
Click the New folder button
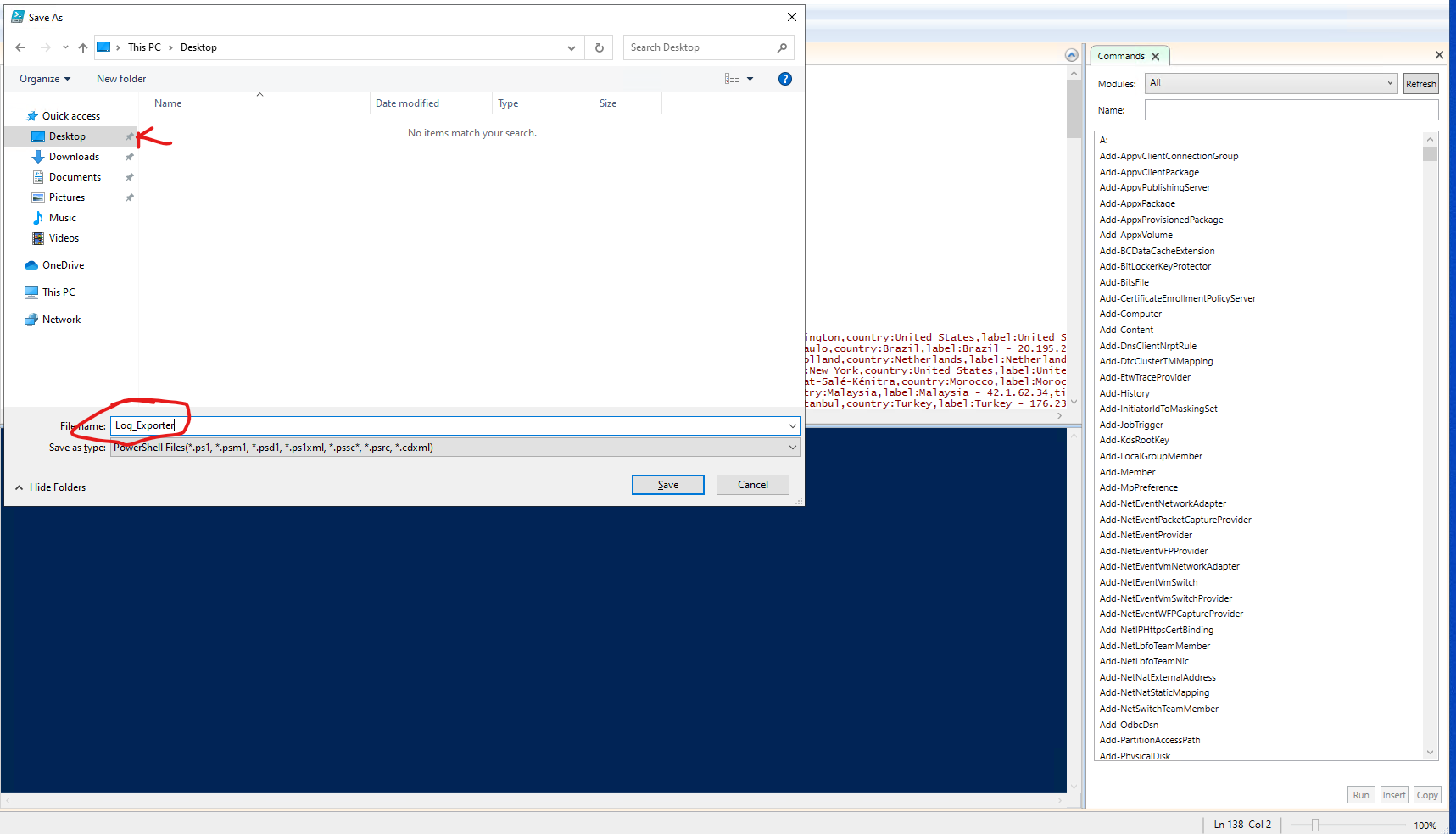pos(120,78)
